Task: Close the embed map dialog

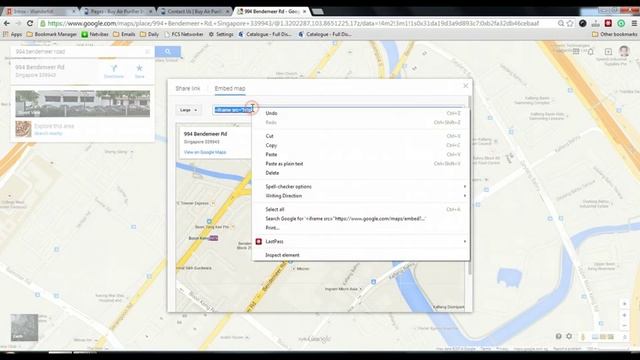Action: tap(466, 86)
